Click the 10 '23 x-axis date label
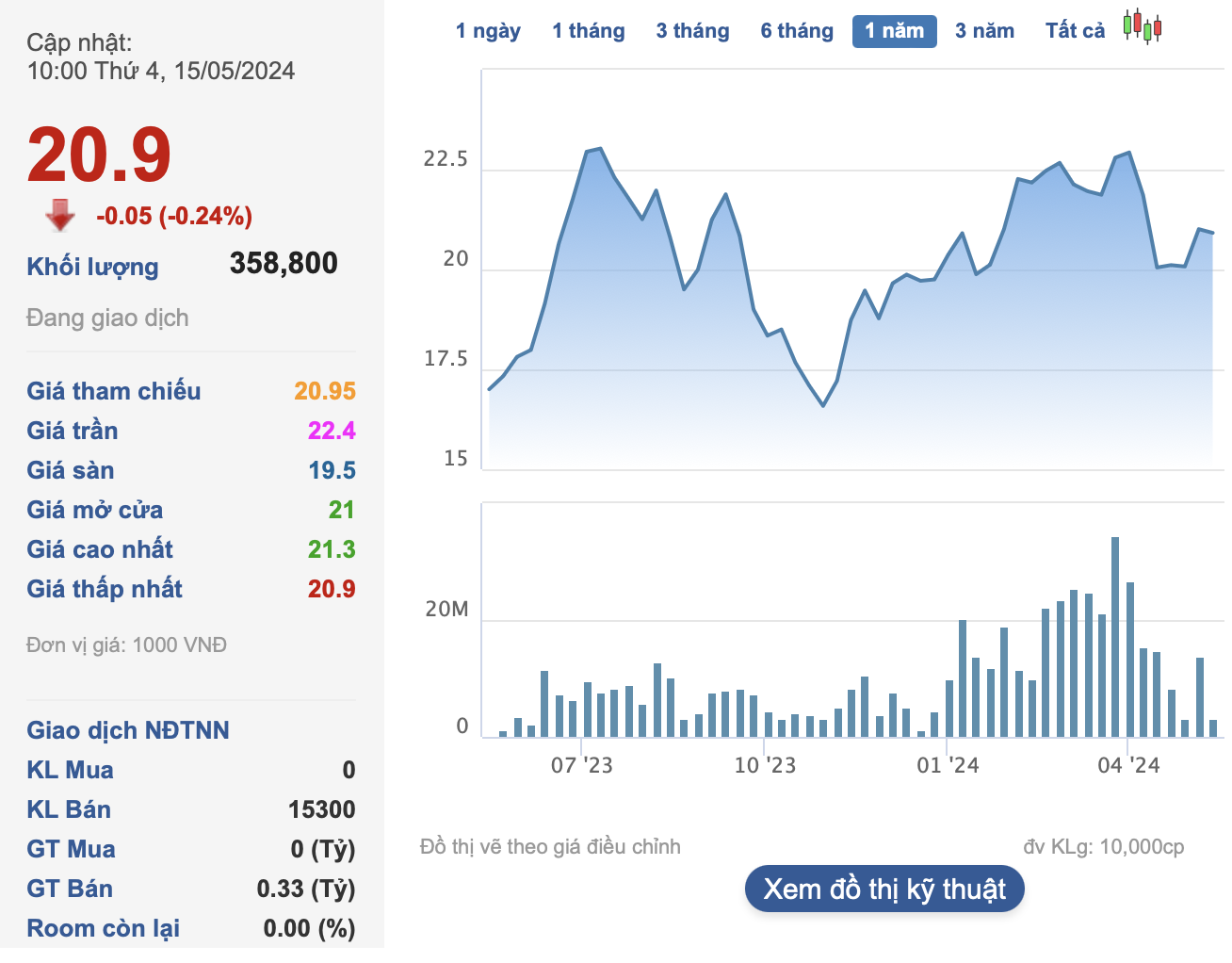 pos(765,765)
